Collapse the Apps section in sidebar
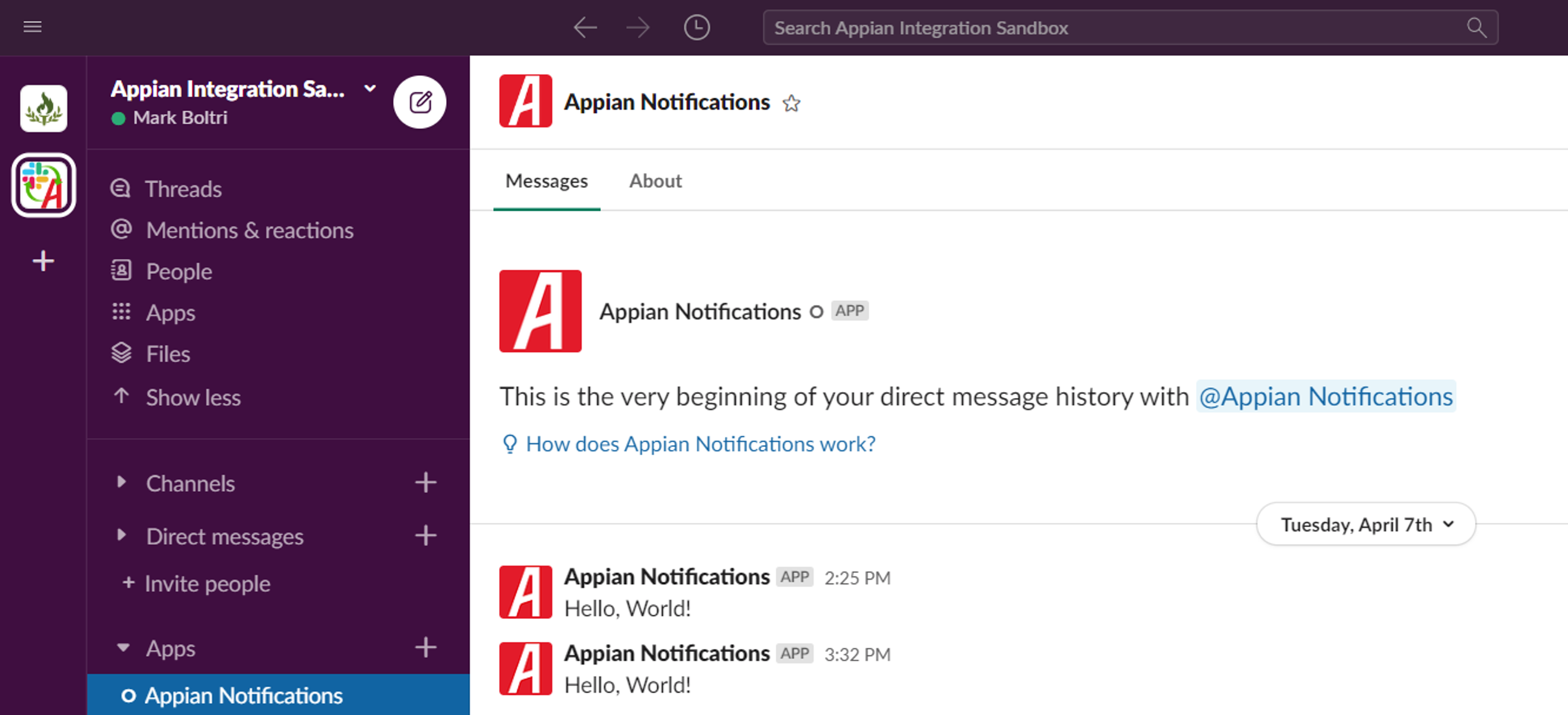The height and width of the screenshot is (715, 1568). tap(123, 648)
